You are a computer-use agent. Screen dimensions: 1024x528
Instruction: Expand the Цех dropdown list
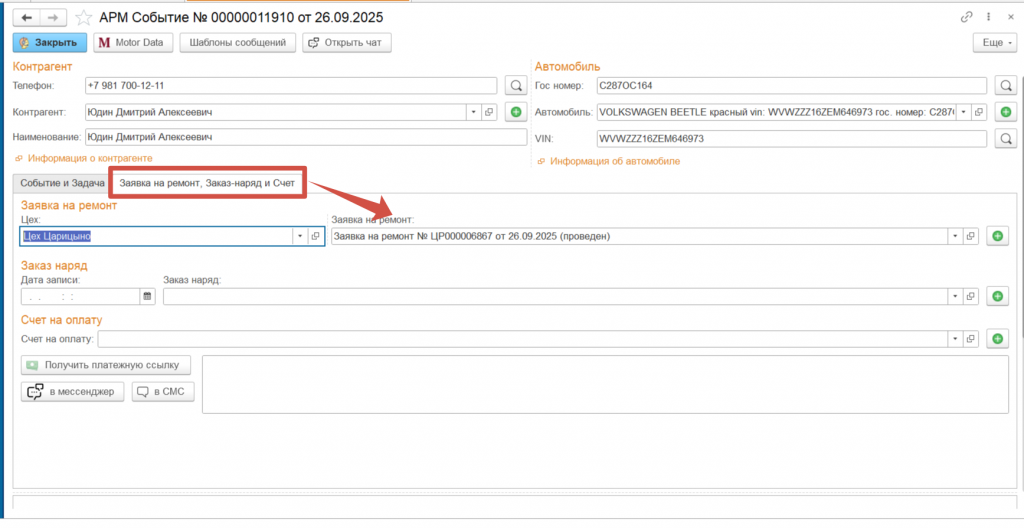tap(299, 236)
